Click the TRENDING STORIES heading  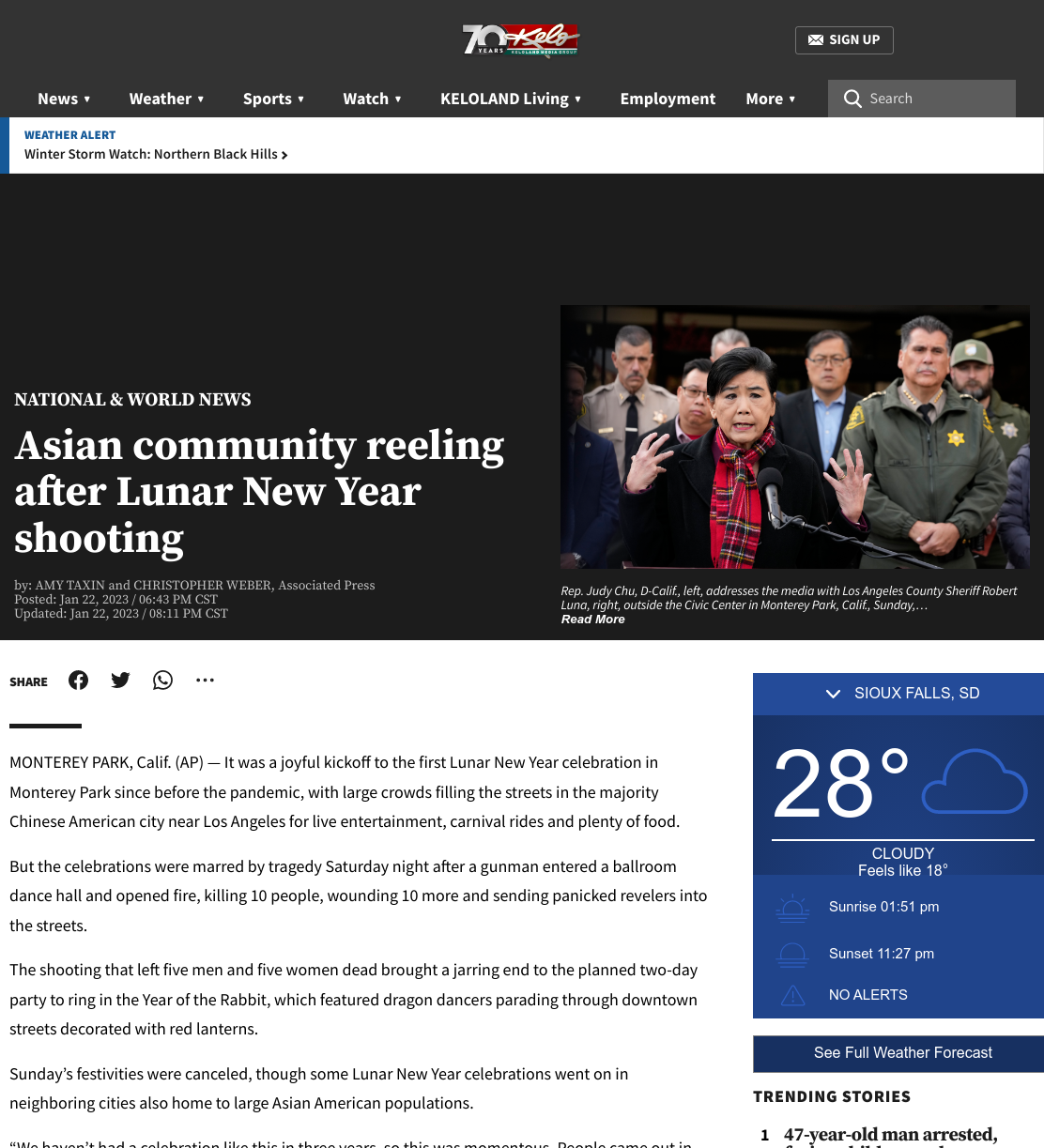coord(832,1096)
